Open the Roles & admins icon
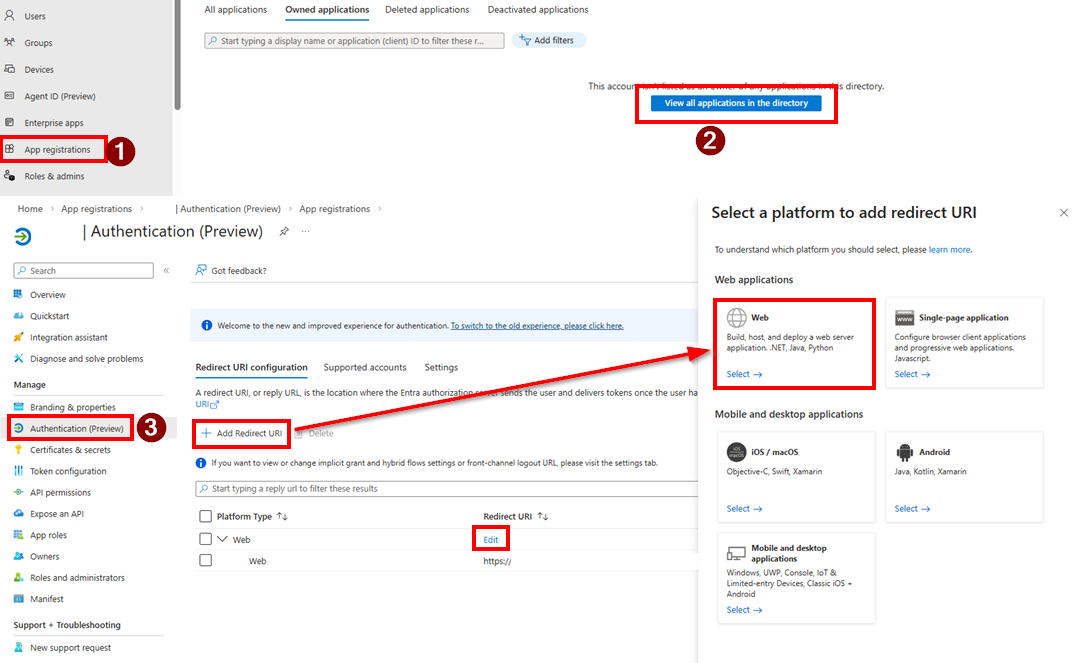 click(10, 176)
